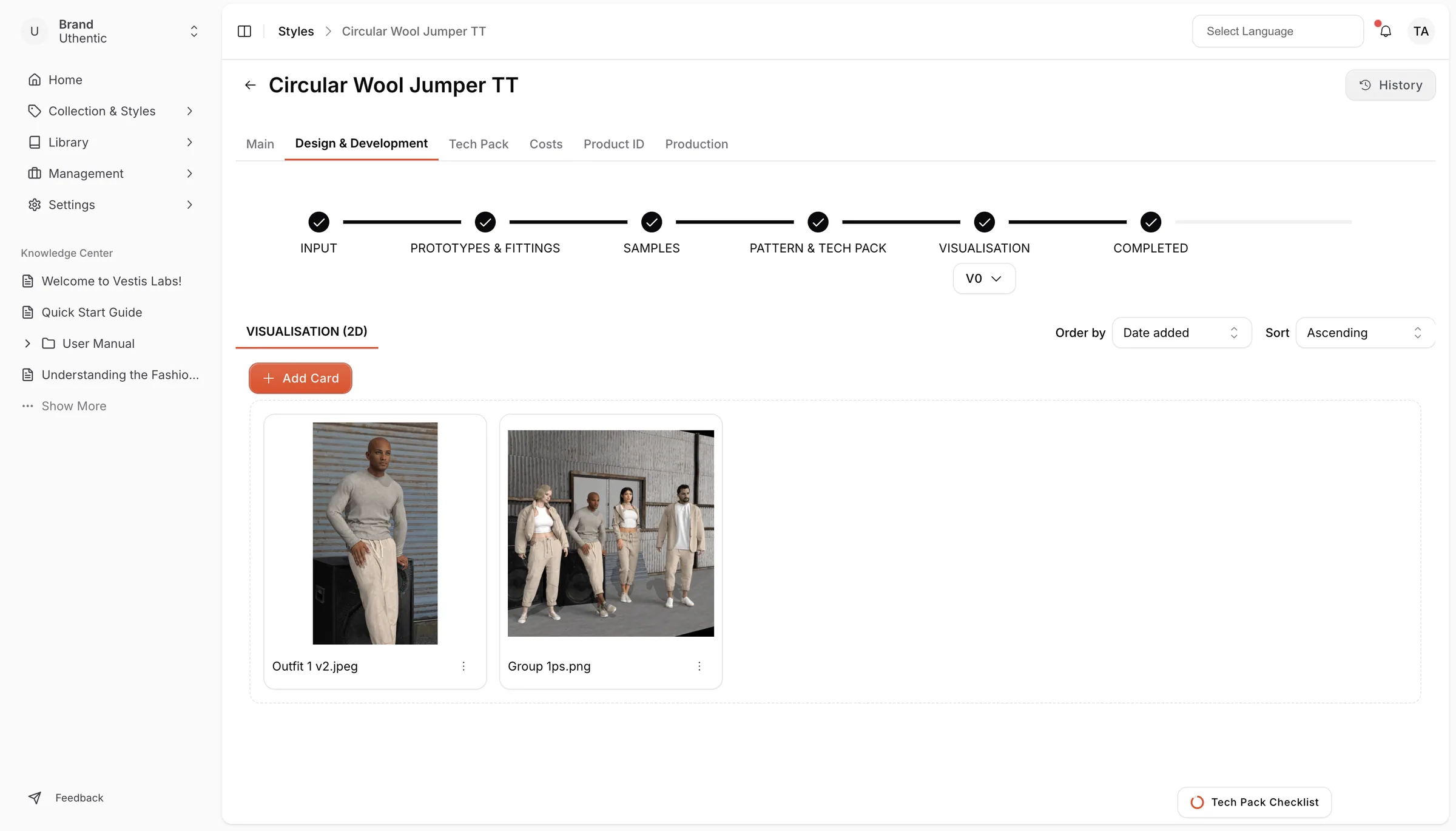Image resolution: width=1456 pixels, height=831 pixels.
Task: Expand the Settings menu
Action: click(x=112, y=205)
